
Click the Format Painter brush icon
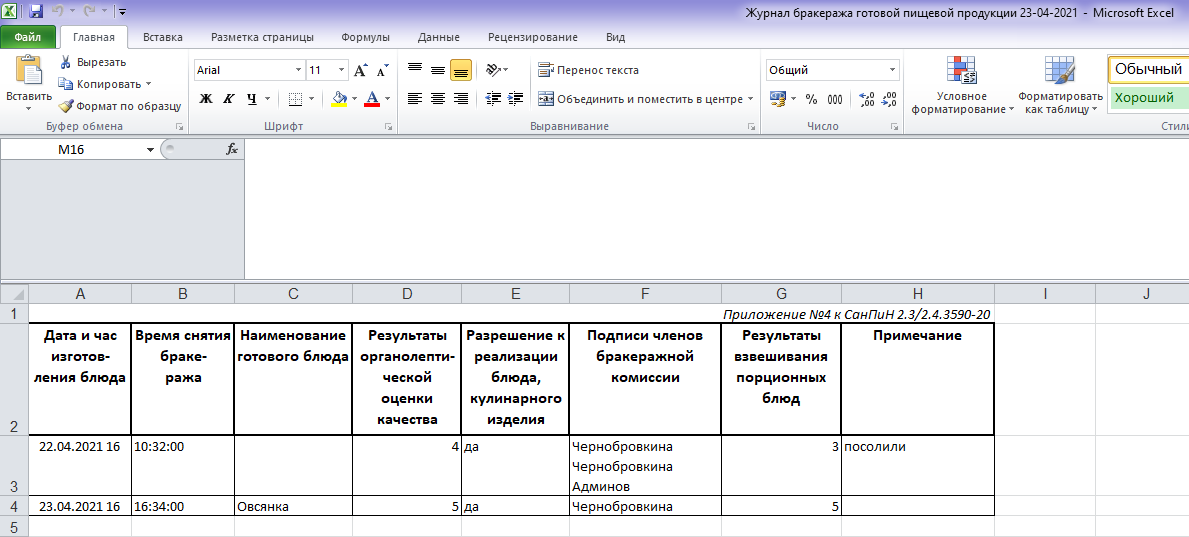click(x=66, y=106)
